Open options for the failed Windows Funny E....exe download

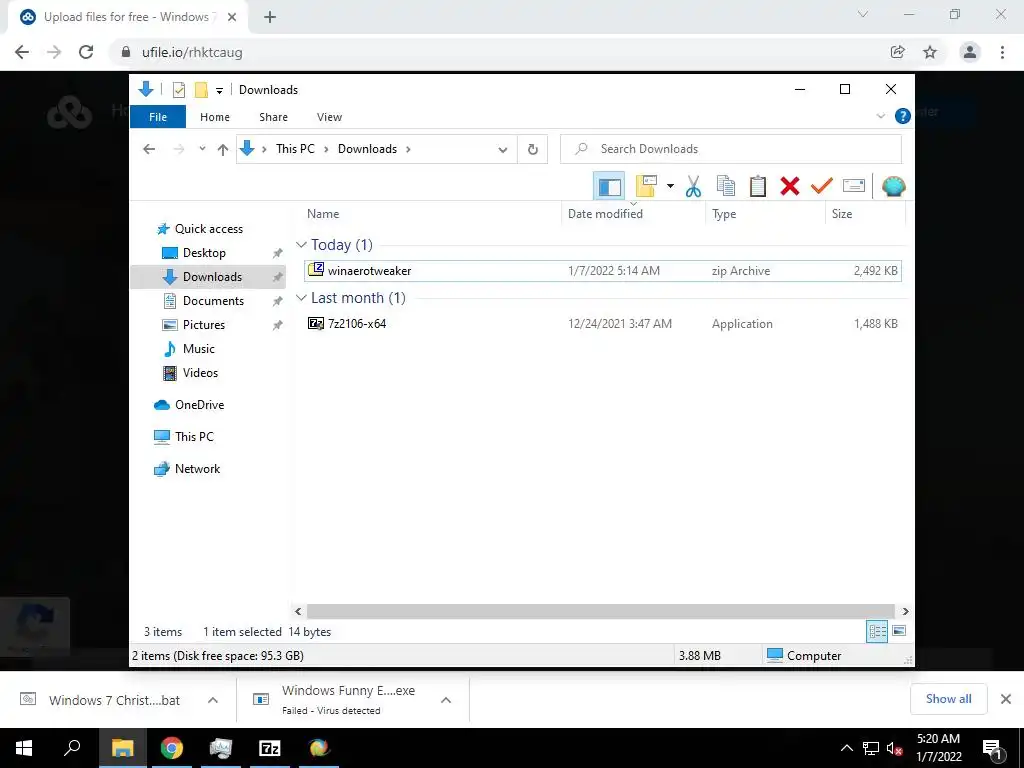(446, 700)
